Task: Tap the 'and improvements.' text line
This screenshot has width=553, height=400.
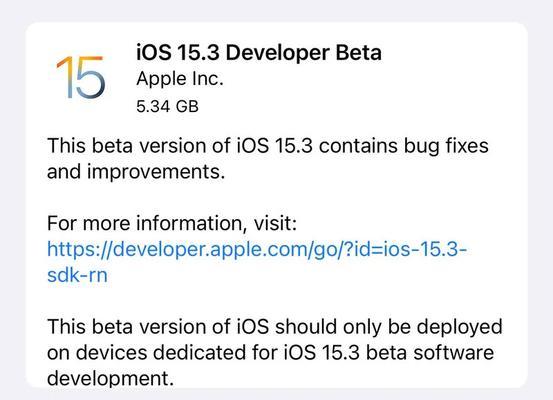Action: (x=136, y=172)
